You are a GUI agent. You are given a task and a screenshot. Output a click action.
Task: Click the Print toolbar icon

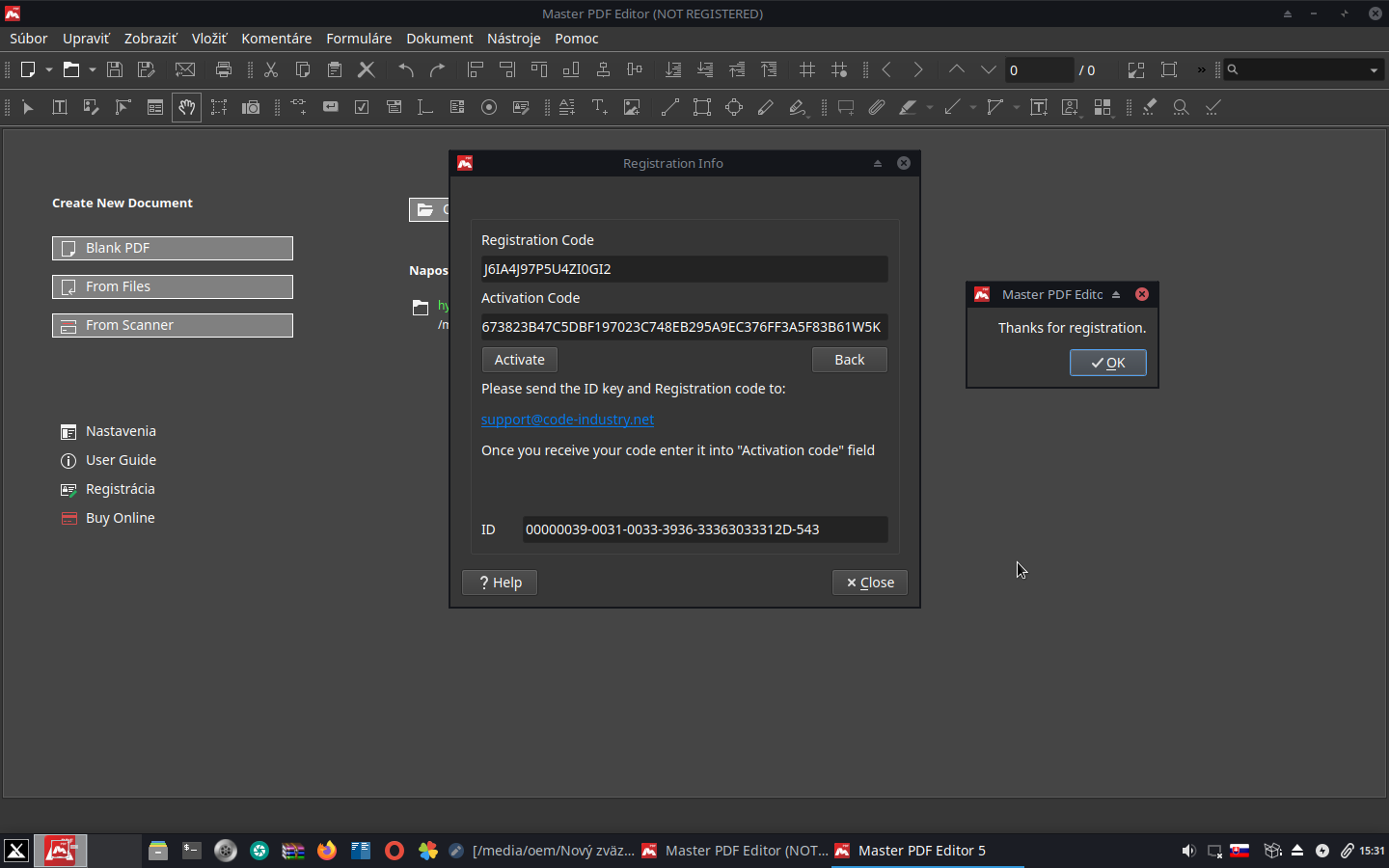click(x=224, y=69)
